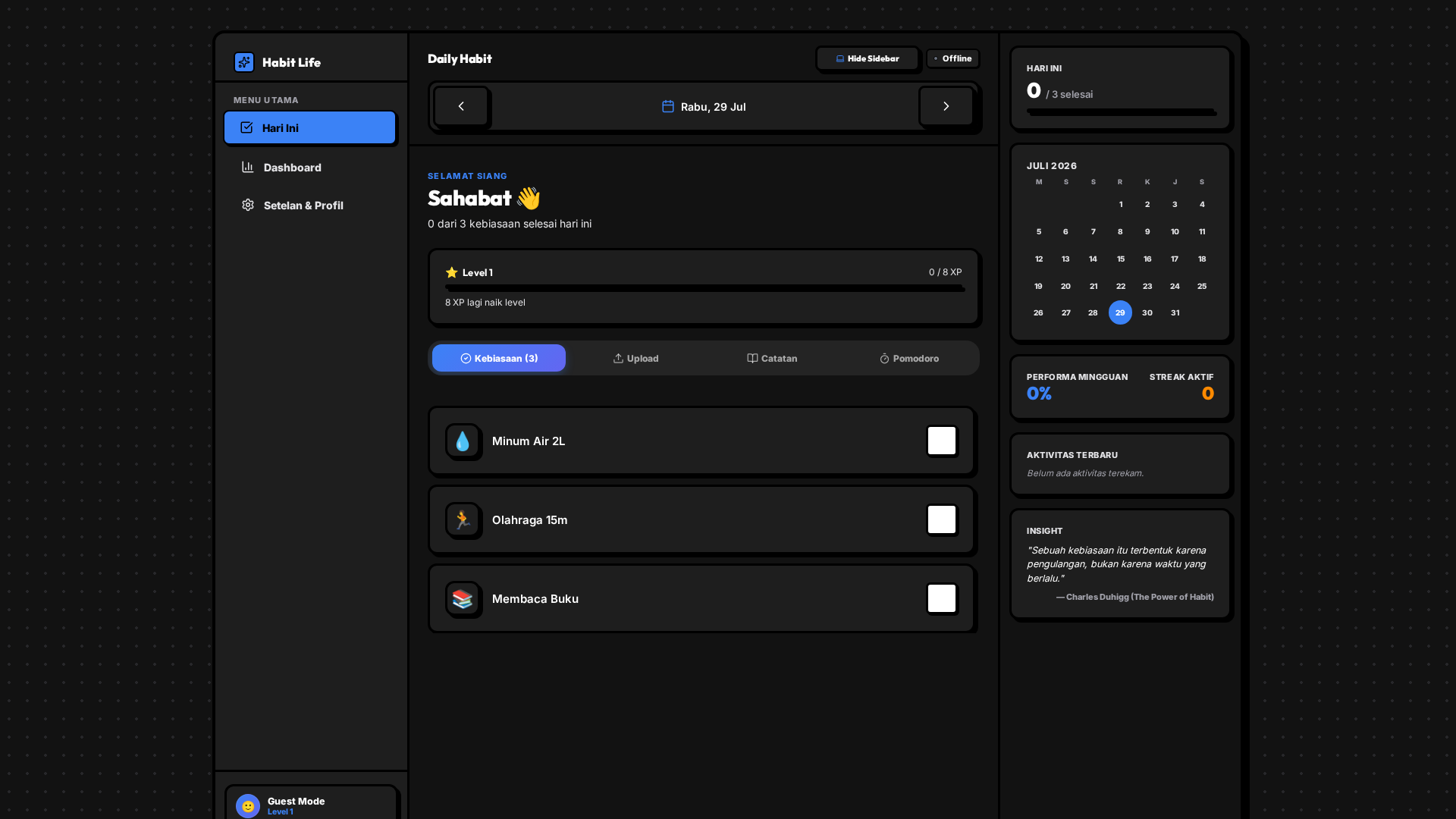This screenshot has height=819, width=1456.
Task: Click the Habit Life logo icon
Action: click(x=244, y=62)
